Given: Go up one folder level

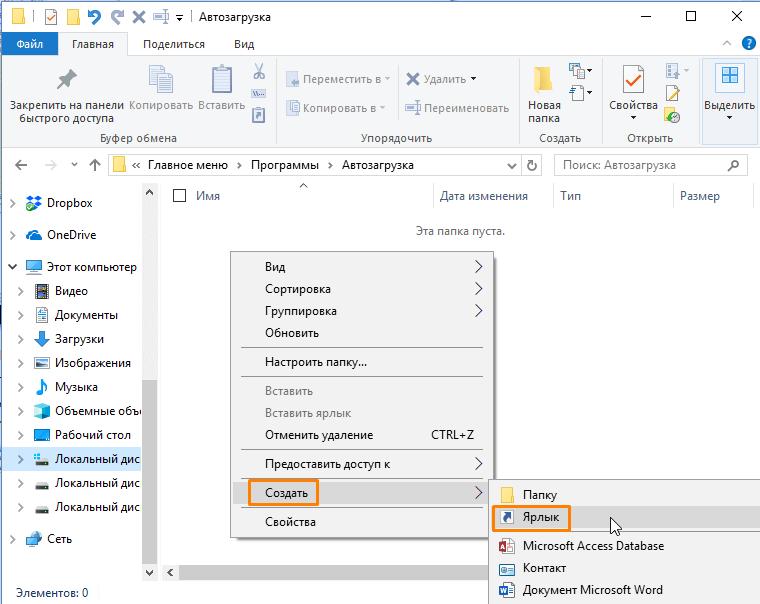Looking at the screenshot, I should tap(95, 165).
